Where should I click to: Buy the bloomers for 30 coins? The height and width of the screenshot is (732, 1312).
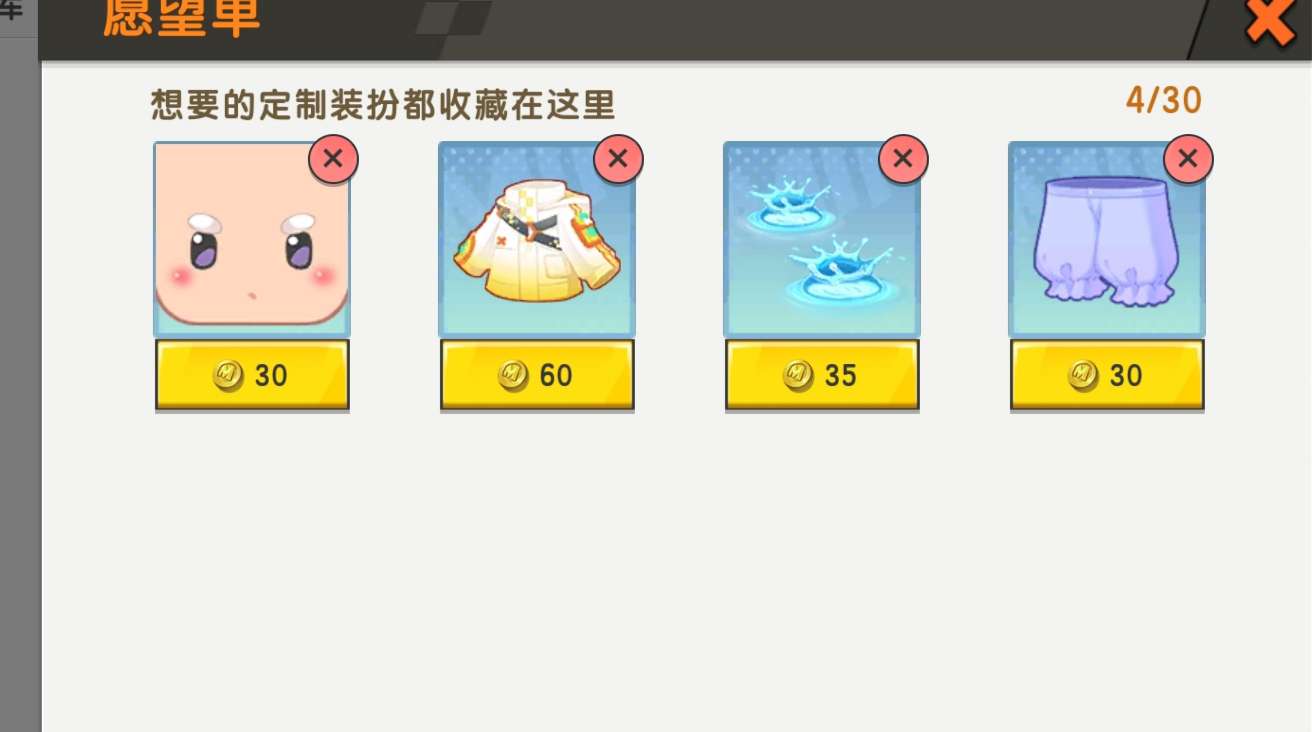[1107, 375]
